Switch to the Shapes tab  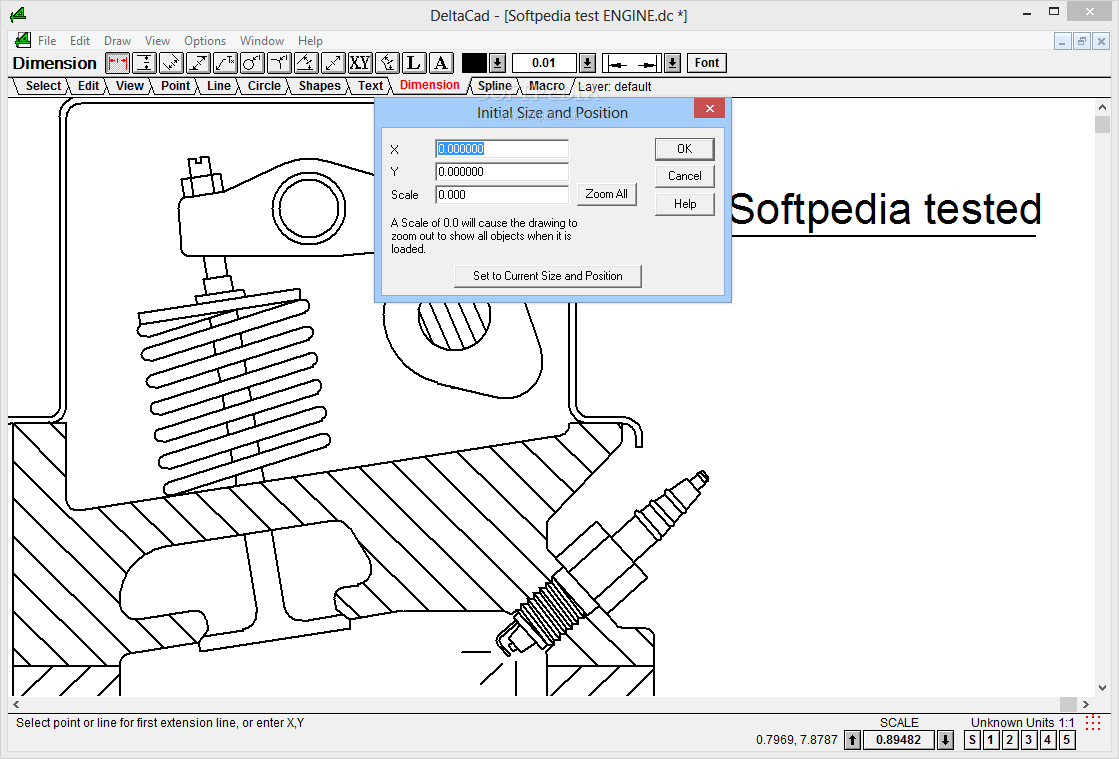[x=319, y=86]
